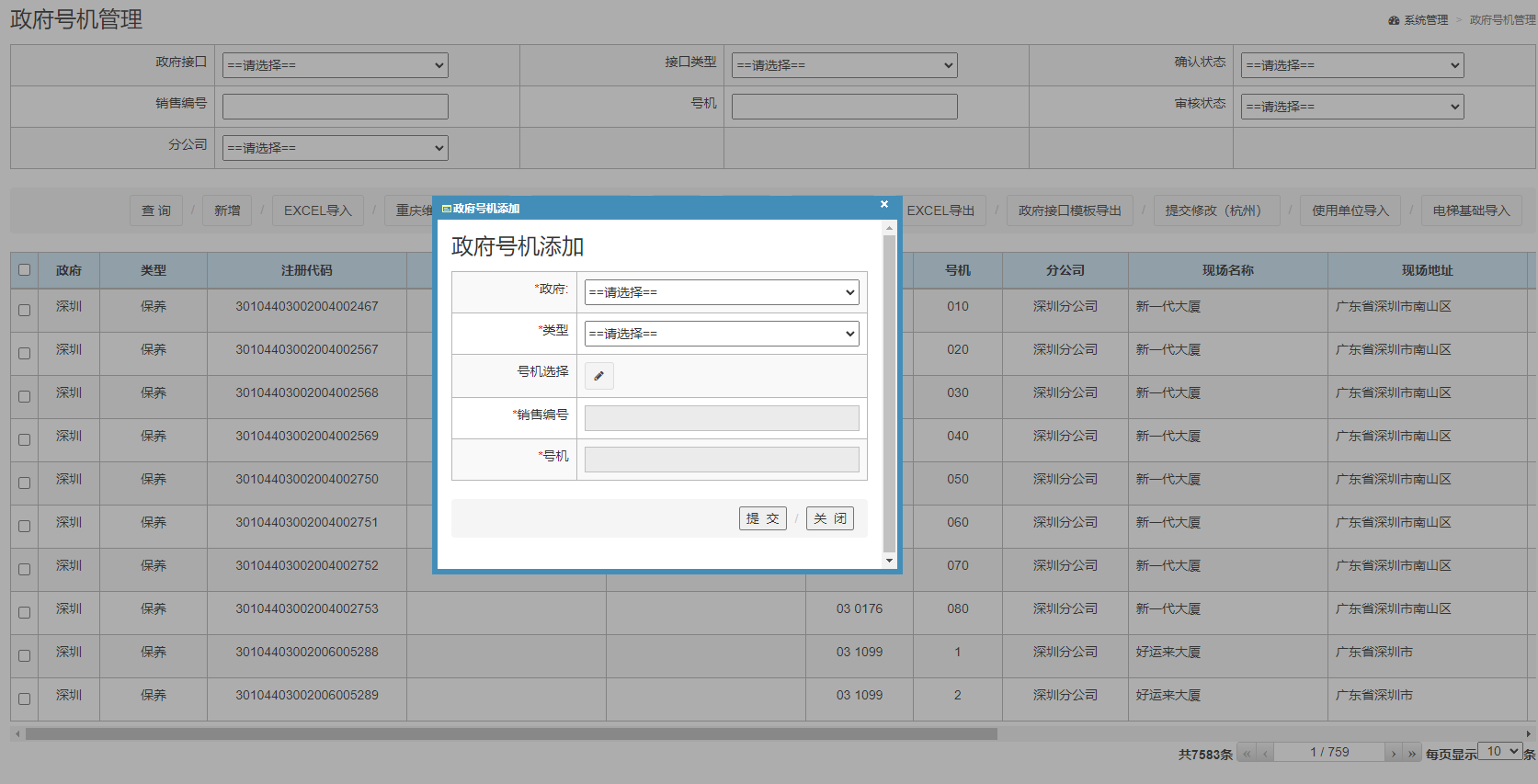Toggle the select-all checkbox in table header

pyautogui.click(x=25, y=270)
